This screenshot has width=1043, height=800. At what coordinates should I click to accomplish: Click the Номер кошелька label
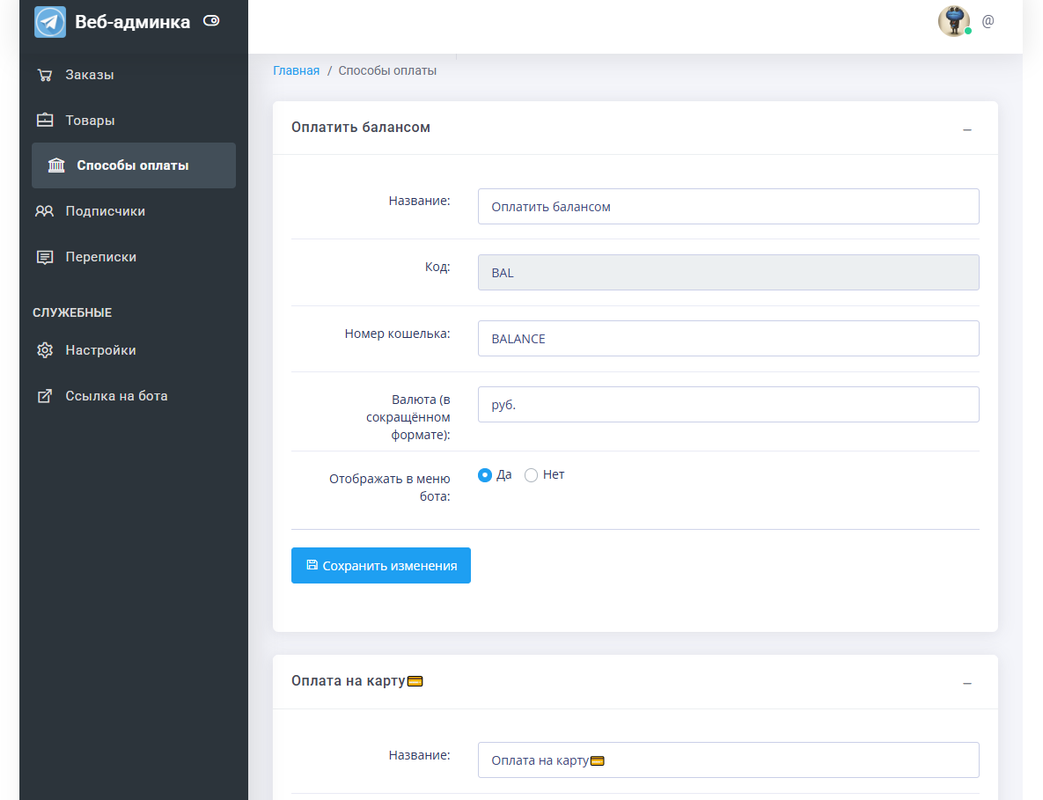point(397,334)
